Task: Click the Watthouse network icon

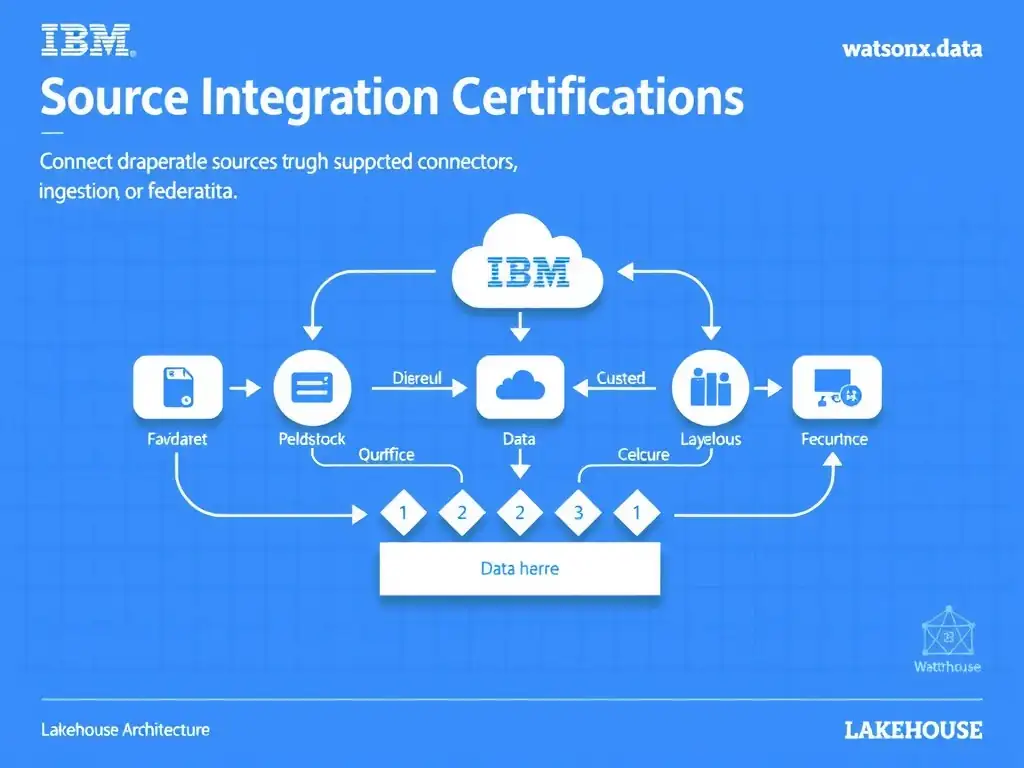Action: (x=948, y=632)
